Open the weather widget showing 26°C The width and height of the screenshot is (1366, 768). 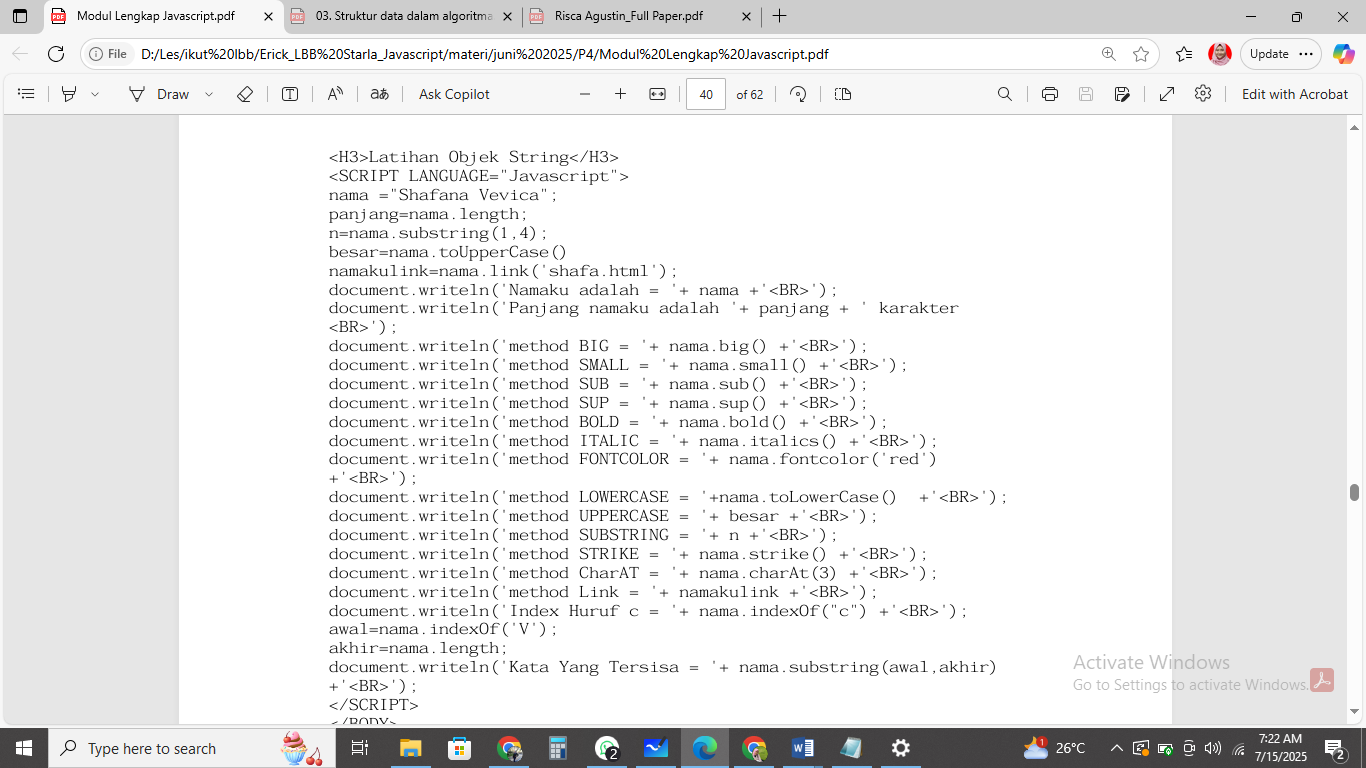coord(1054,748)
